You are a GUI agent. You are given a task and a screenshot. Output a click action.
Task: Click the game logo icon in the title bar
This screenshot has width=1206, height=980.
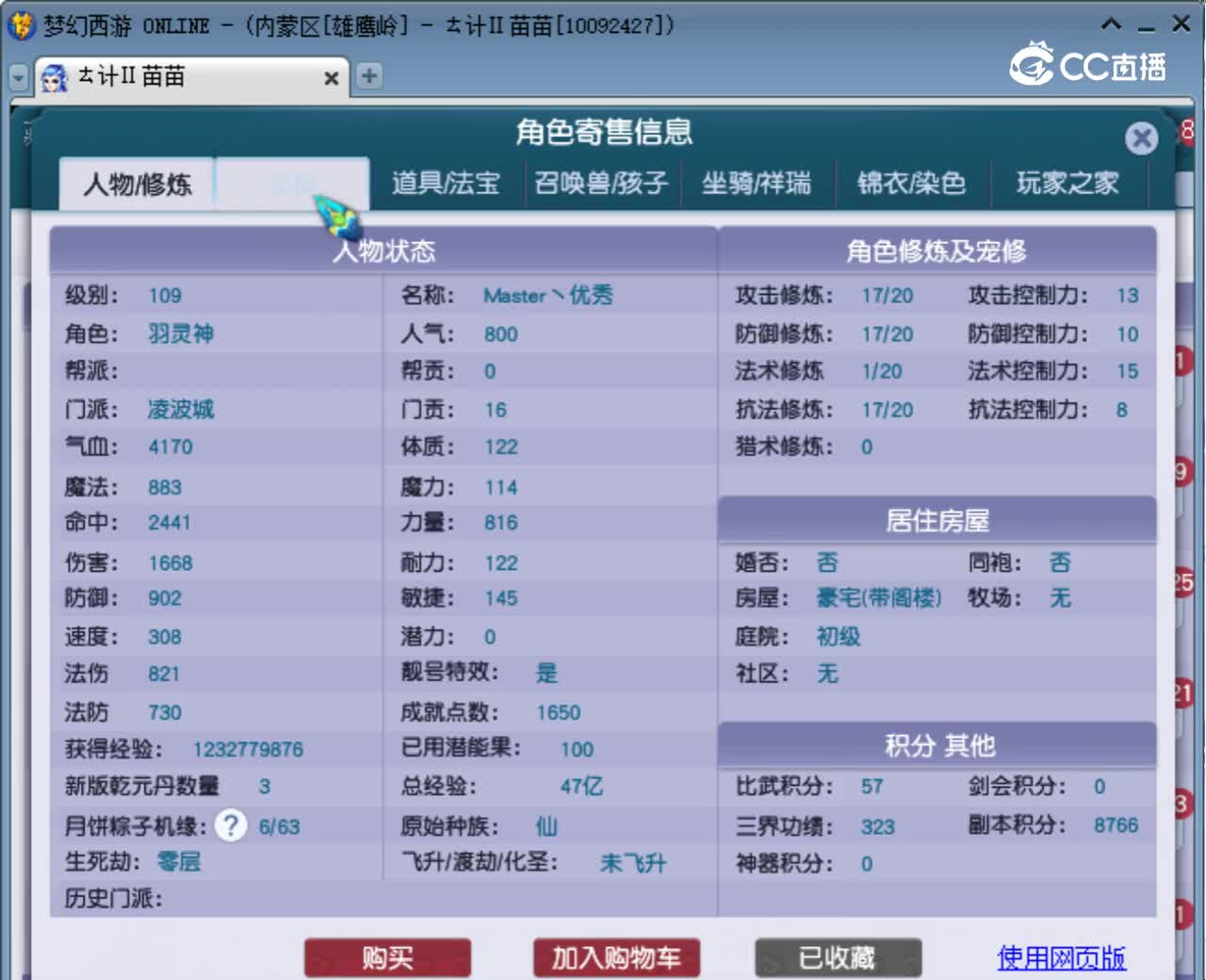click(21, 24)
